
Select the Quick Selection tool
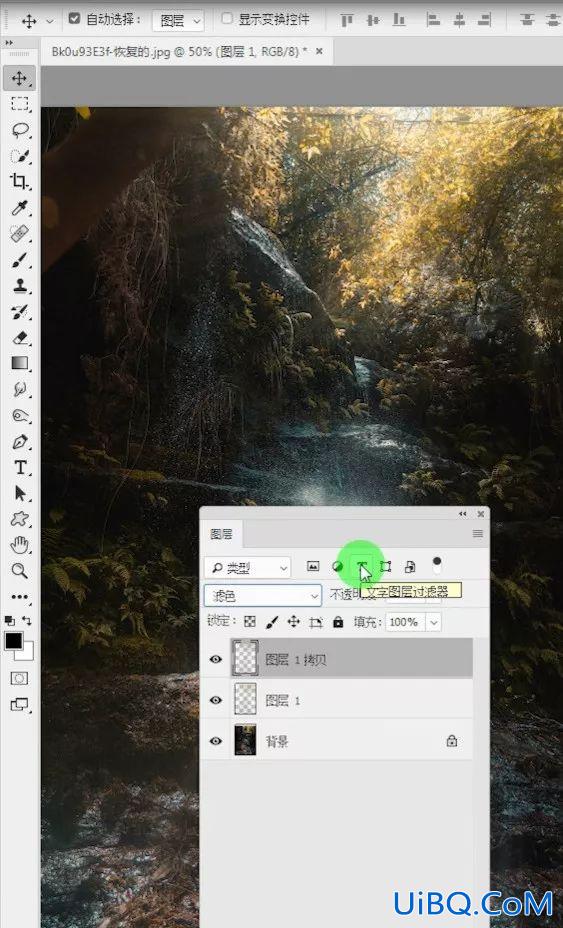[20, 156]
